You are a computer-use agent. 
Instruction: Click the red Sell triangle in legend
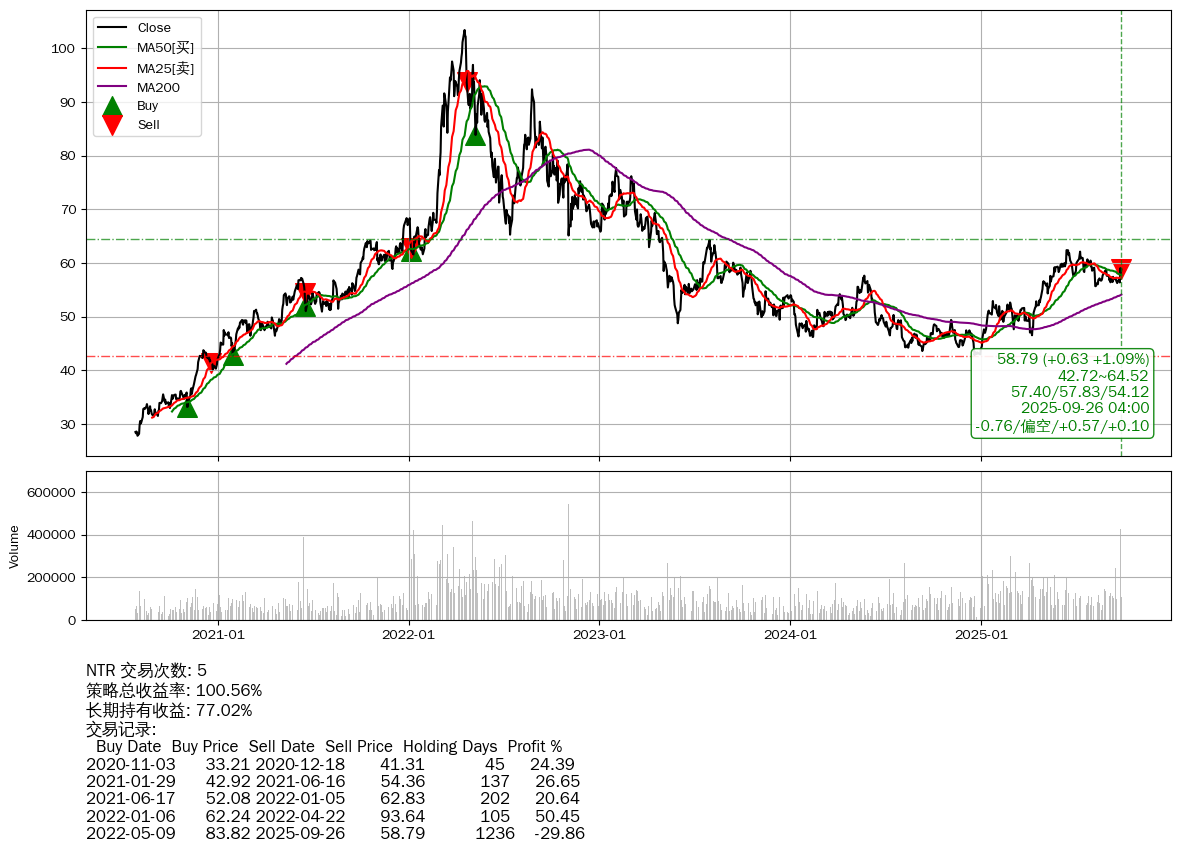[x=113, y=125]
